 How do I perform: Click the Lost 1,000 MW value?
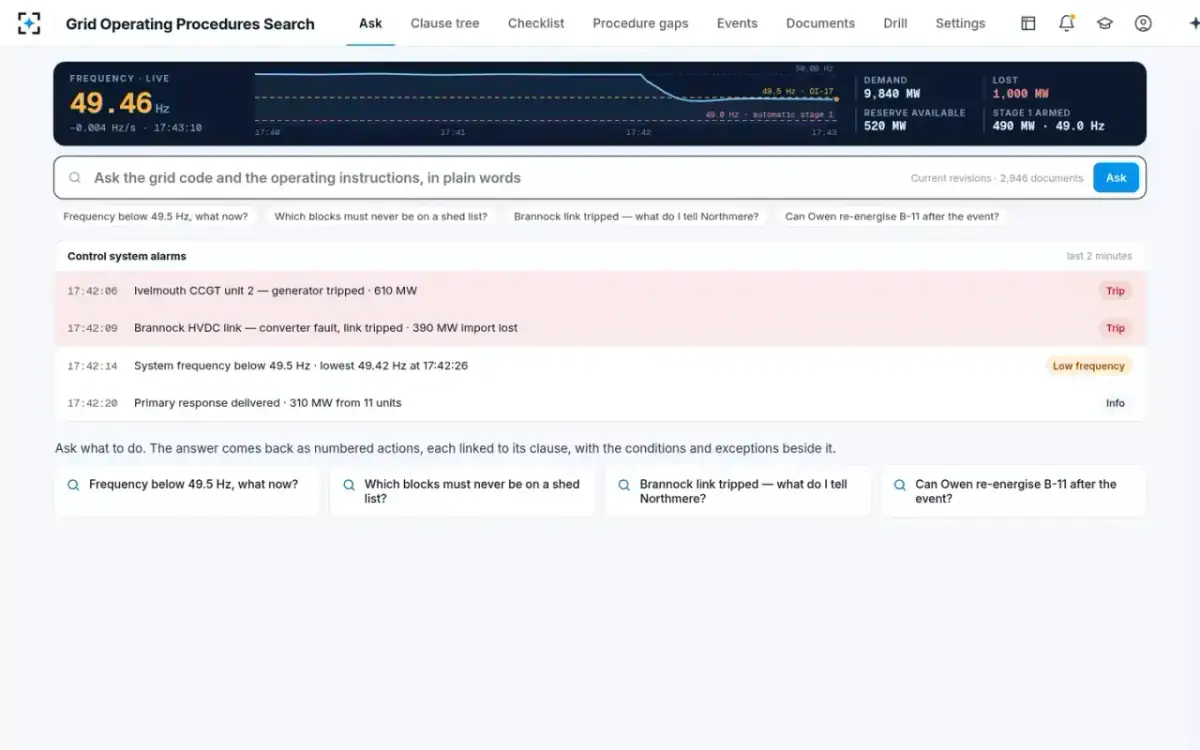click(1020, 94)
